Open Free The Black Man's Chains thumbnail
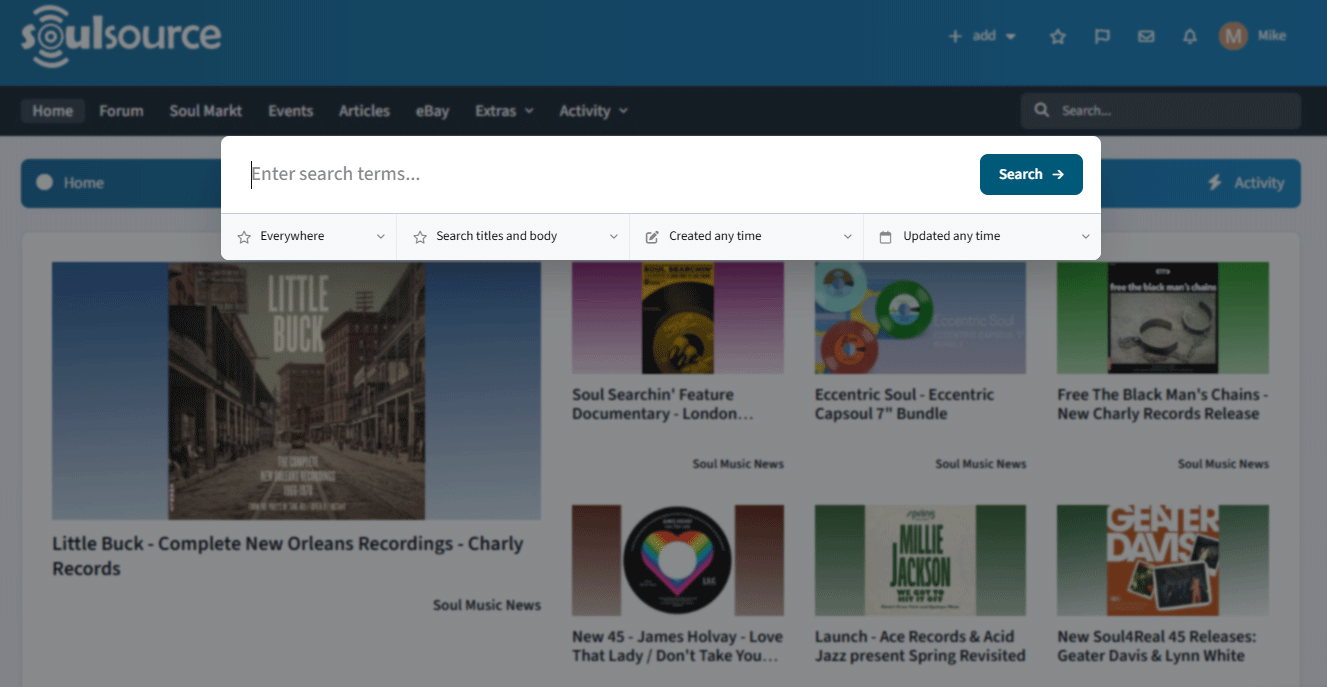 pyautogui.click(x=1163, y=318)
